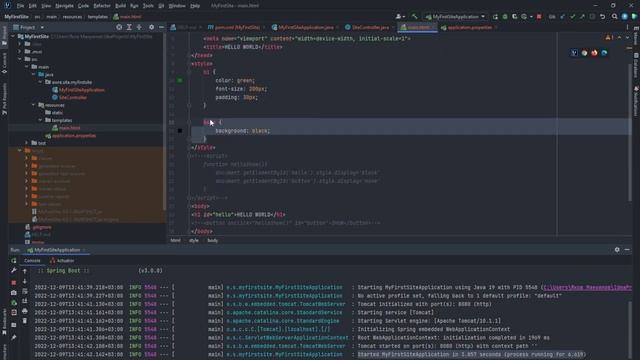Viewport: 640px width, 360px height.
Task: Toggle scroll to end in console toolbar
Action: [24, 301]
